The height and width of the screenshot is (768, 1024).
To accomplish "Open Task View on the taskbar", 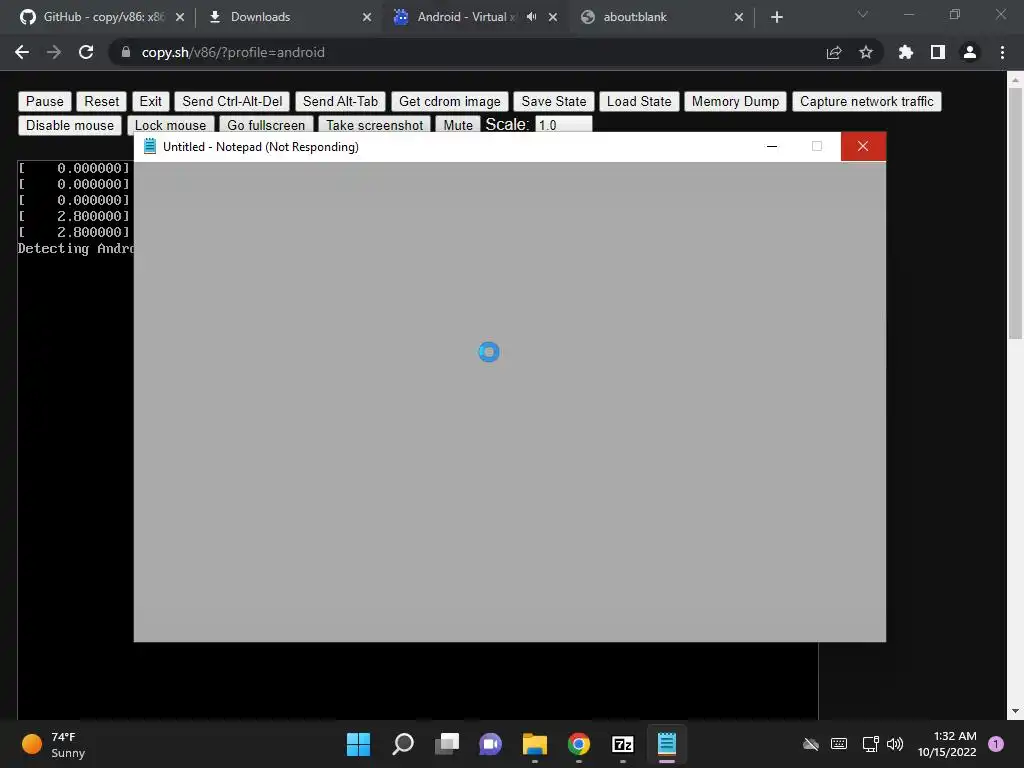I will click(447, 744).
